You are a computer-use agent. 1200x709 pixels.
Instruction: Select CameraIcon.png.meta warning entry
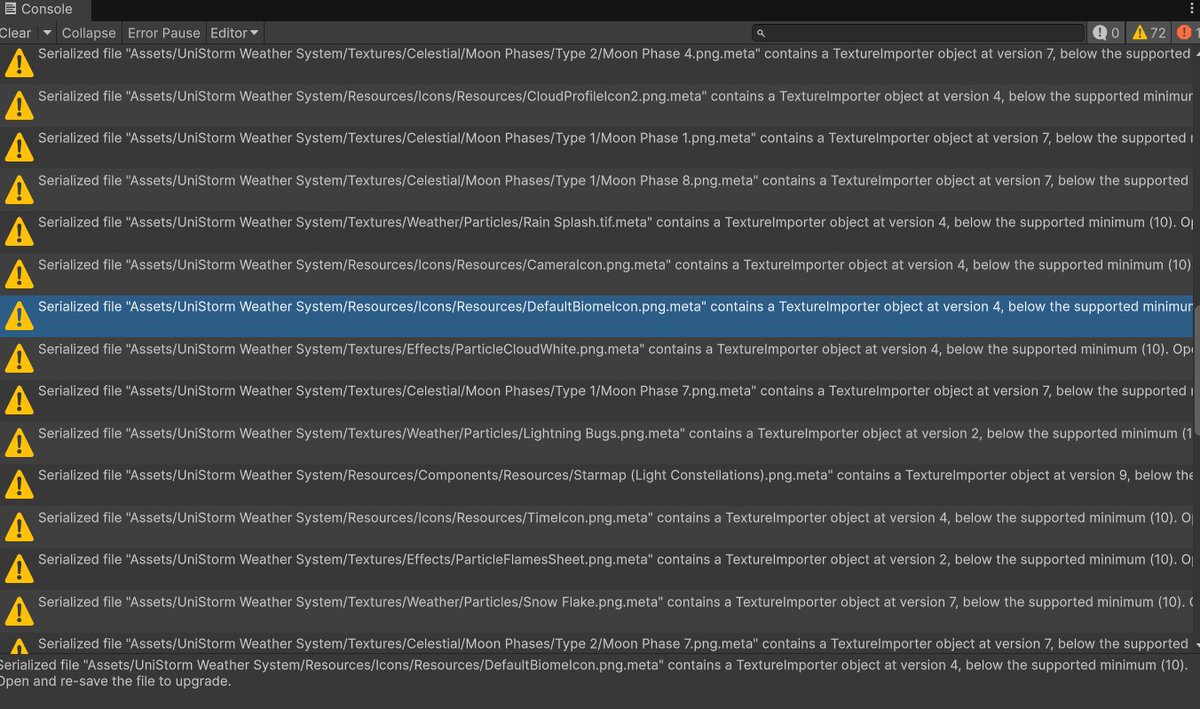[x=597, y=274]
